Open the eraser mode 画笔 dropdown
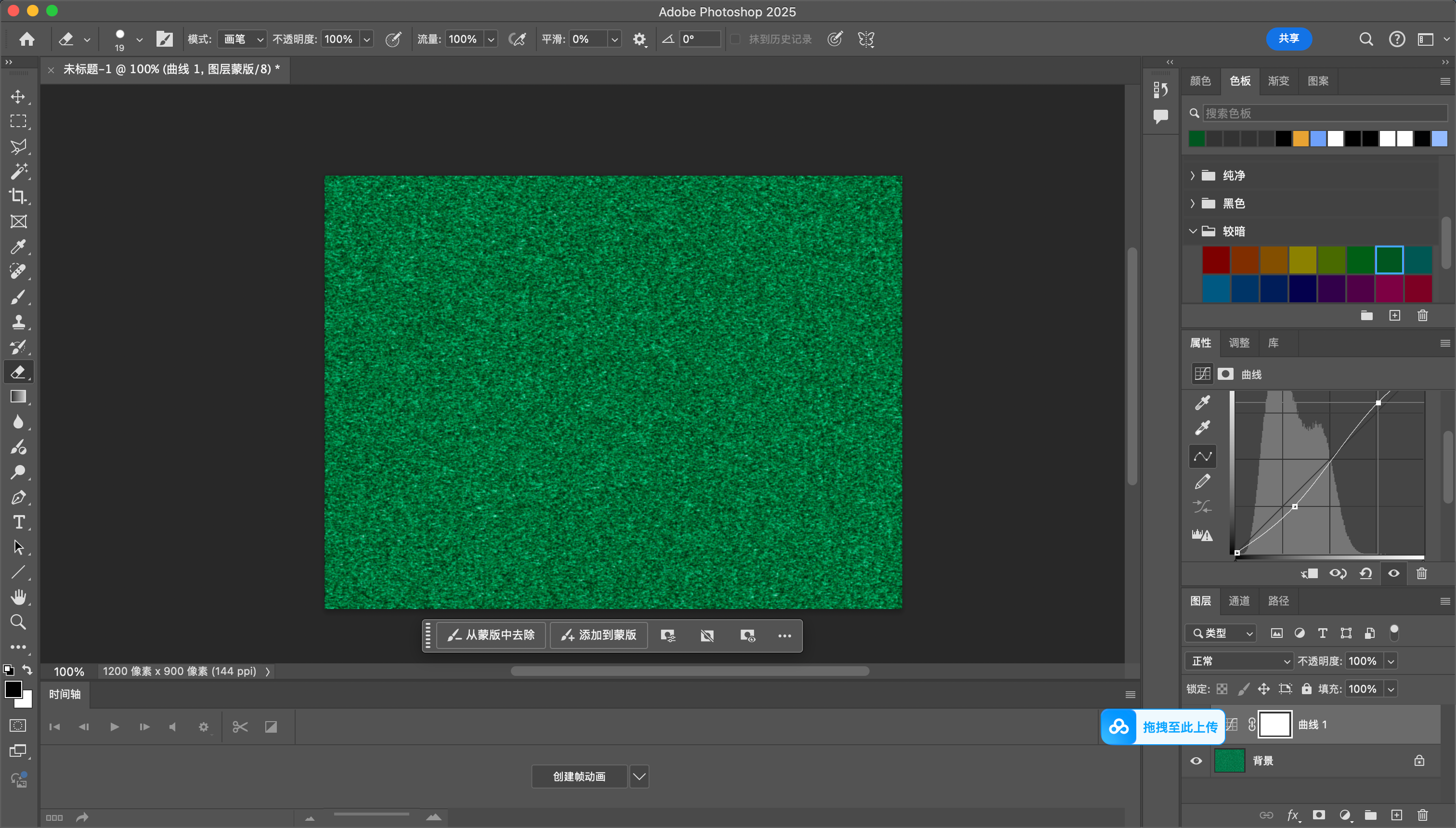The width and height of the screenshot is (1456, 828). [242, 39]
